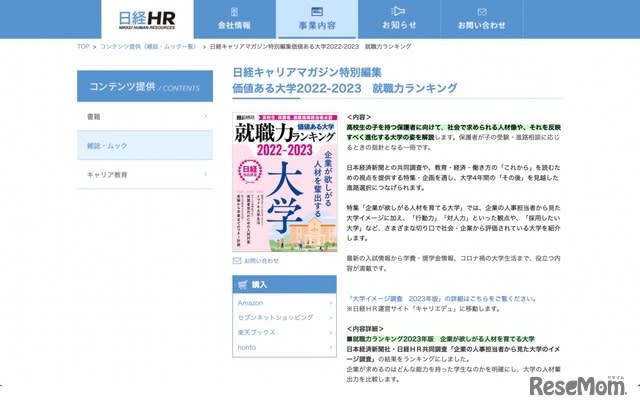Click the chevron next to キャリア教育
640x409 pixels.
pos(205,174)
